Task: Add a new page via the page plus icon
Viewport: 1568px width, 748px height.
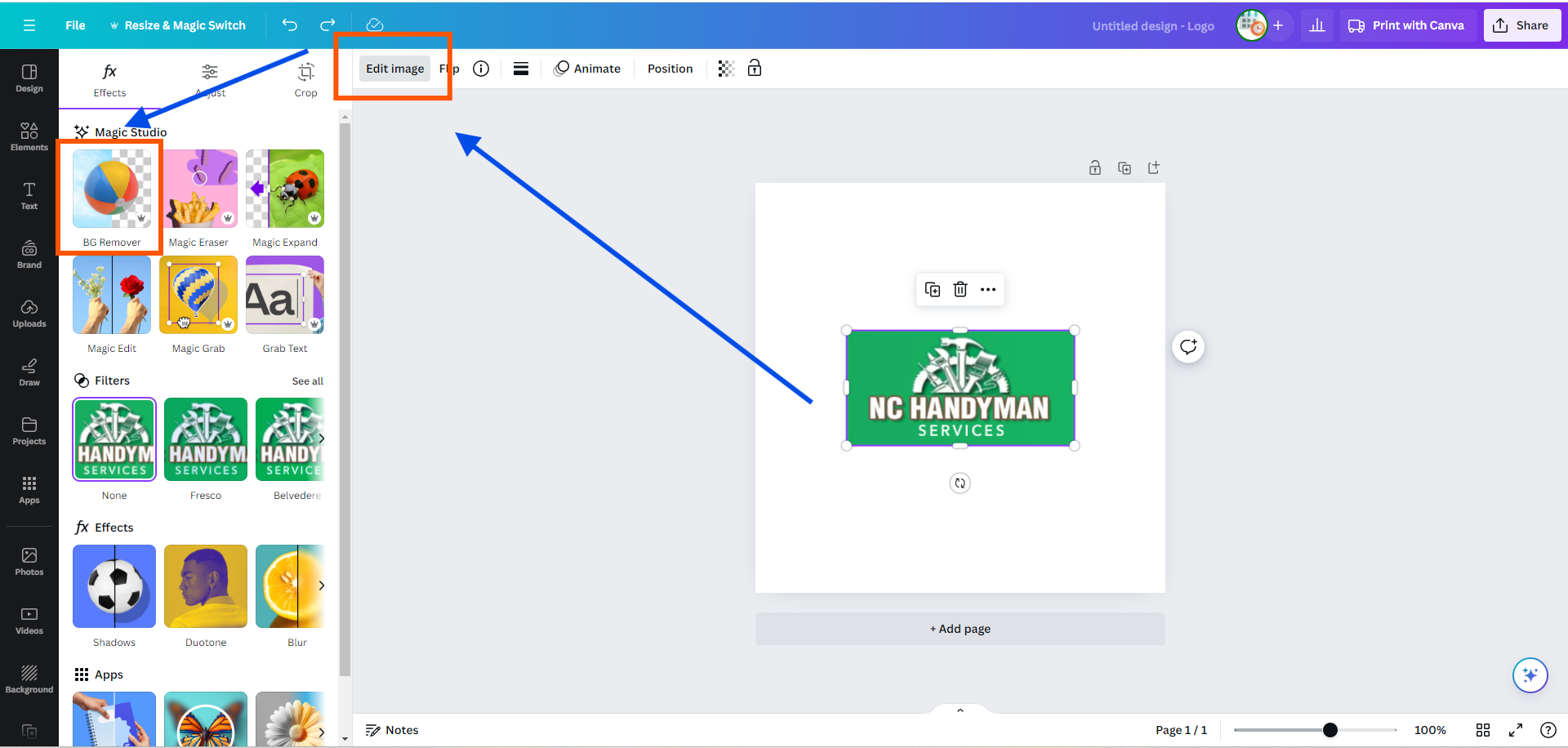Action: 1154,168
